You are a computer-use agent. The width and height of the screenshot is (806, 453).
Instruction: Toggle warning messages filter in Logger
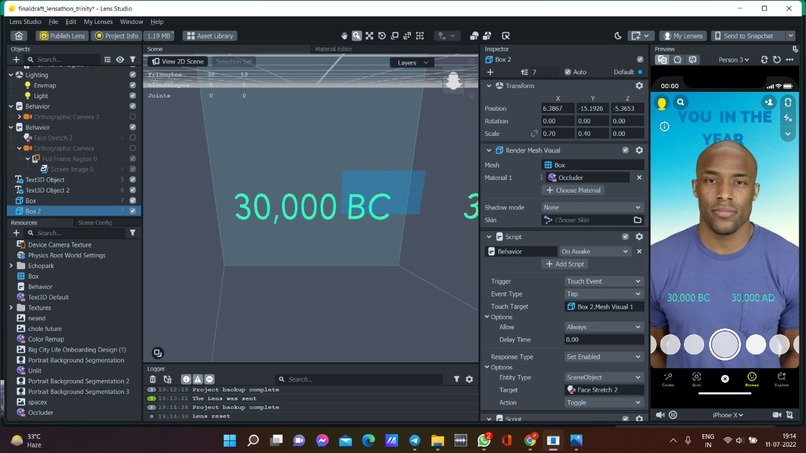pyautogui.click(x=198, y=379)
